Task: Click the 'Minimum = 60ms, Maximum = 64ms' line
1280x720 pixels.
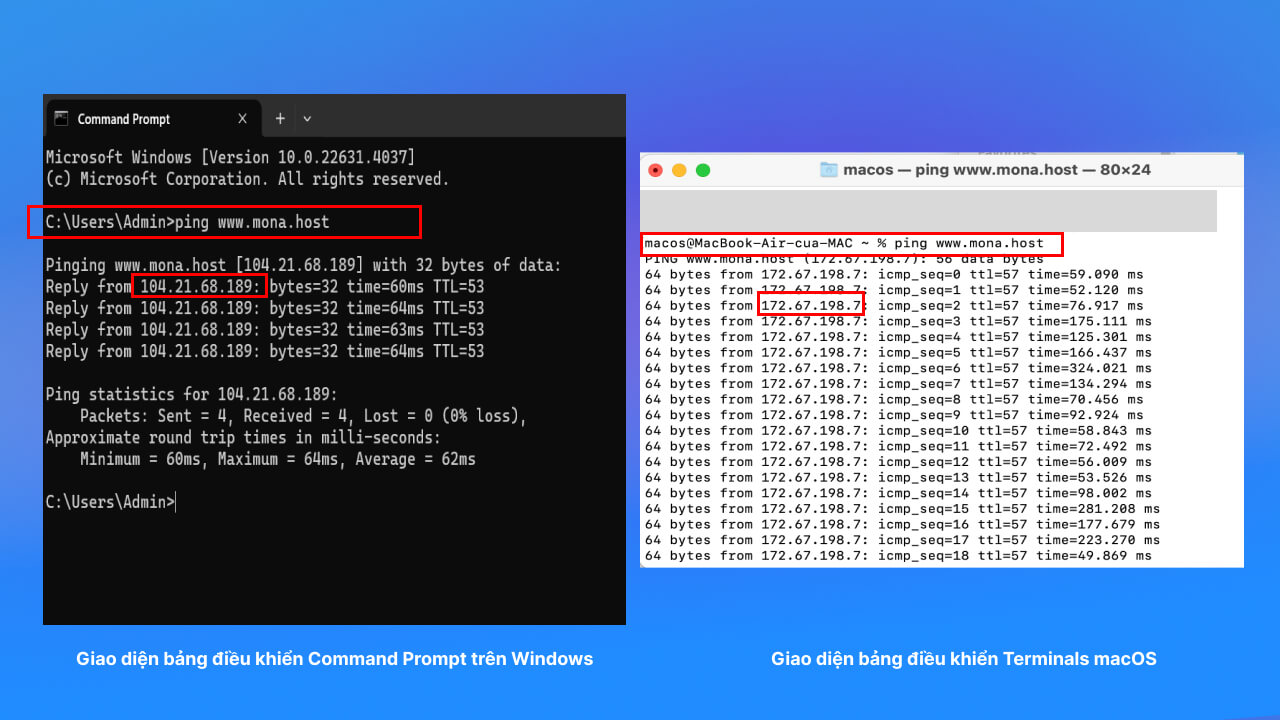Action: (278, 460)
